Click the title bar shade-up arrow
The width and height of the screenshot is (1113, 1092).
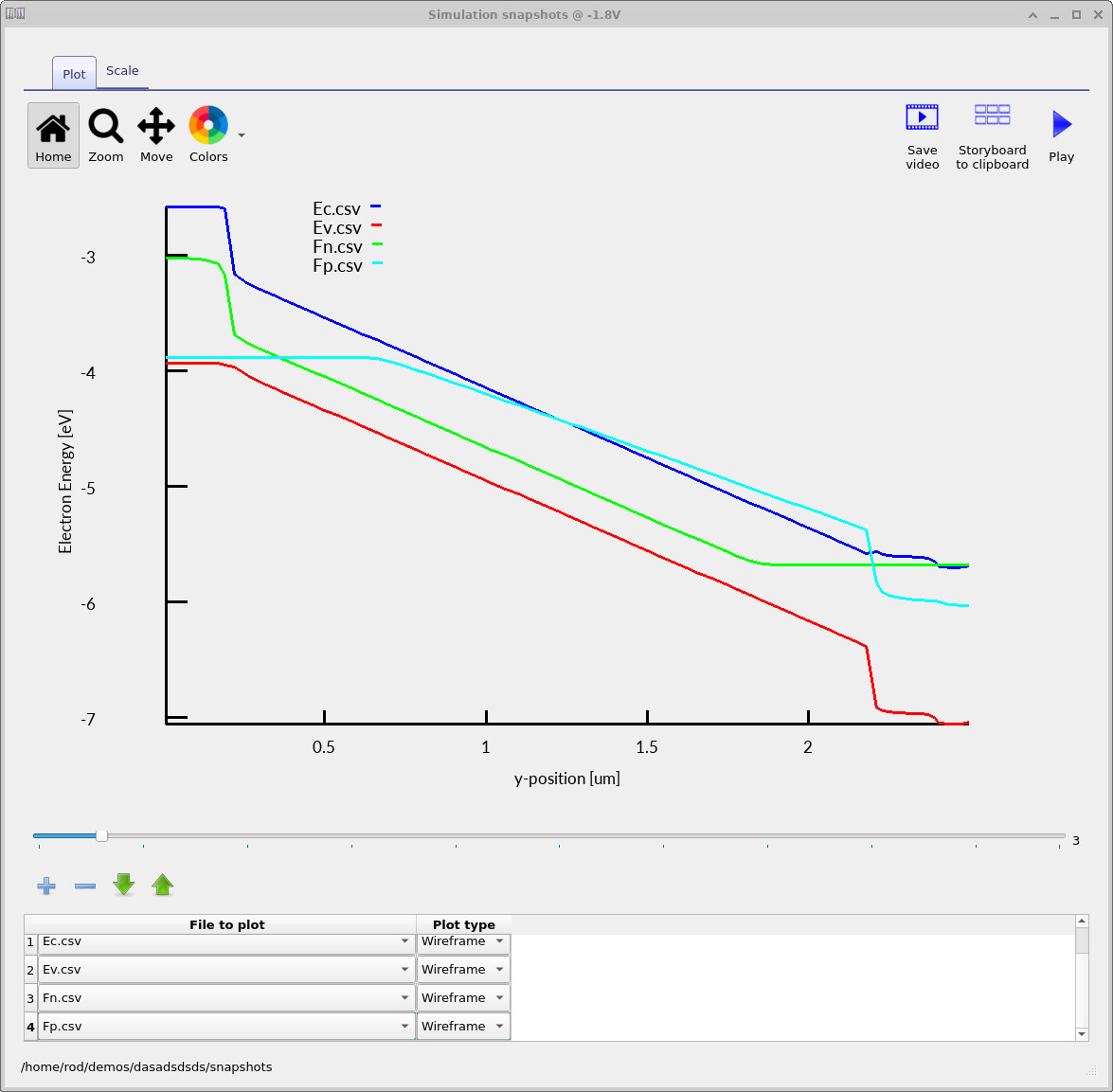click(1032, 15)
